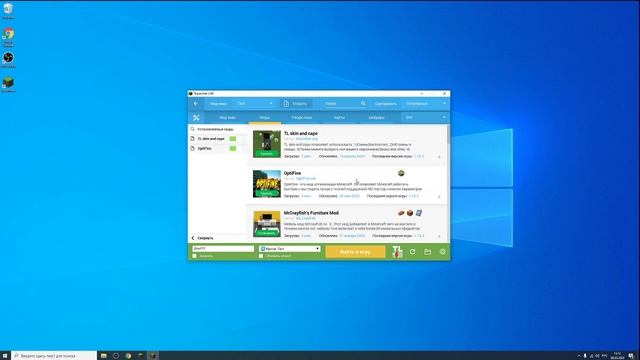The image size is (640, 360).
Task: Open the Windows Start menu
Action: tap(5, 356)
